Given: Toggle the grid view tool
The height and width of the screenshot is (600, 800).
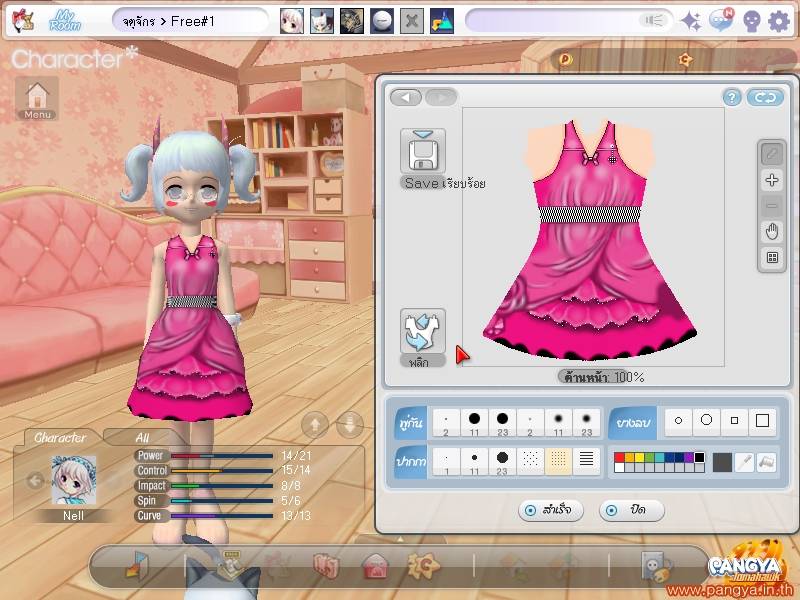Looking at the screenshot, I should 771,258.
